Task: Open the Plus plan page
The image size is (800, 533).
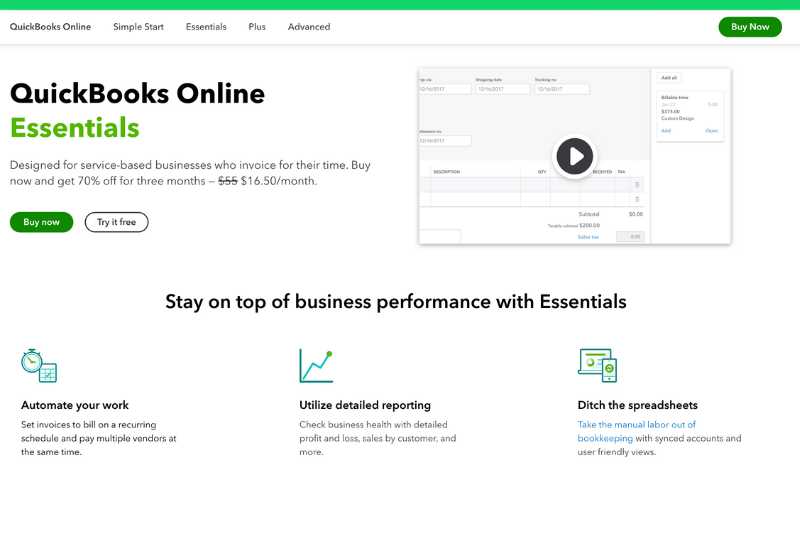Action: [x=257, y=27]
